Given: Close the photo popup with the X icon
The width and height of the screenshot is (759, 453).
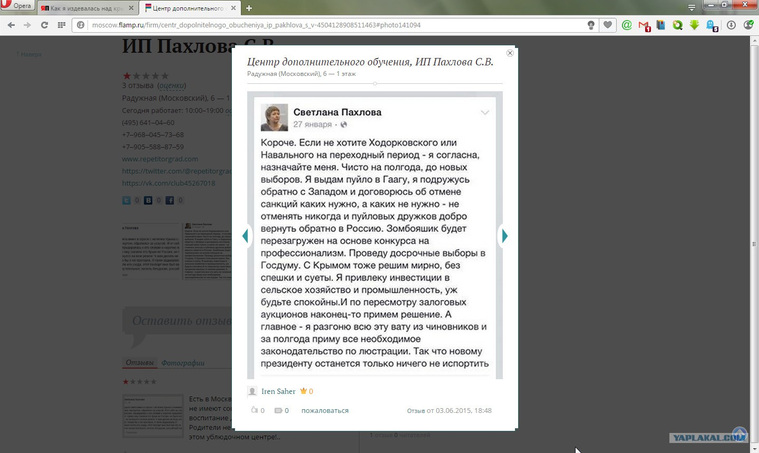Looking at the screenshot, I should pos(510,53).
